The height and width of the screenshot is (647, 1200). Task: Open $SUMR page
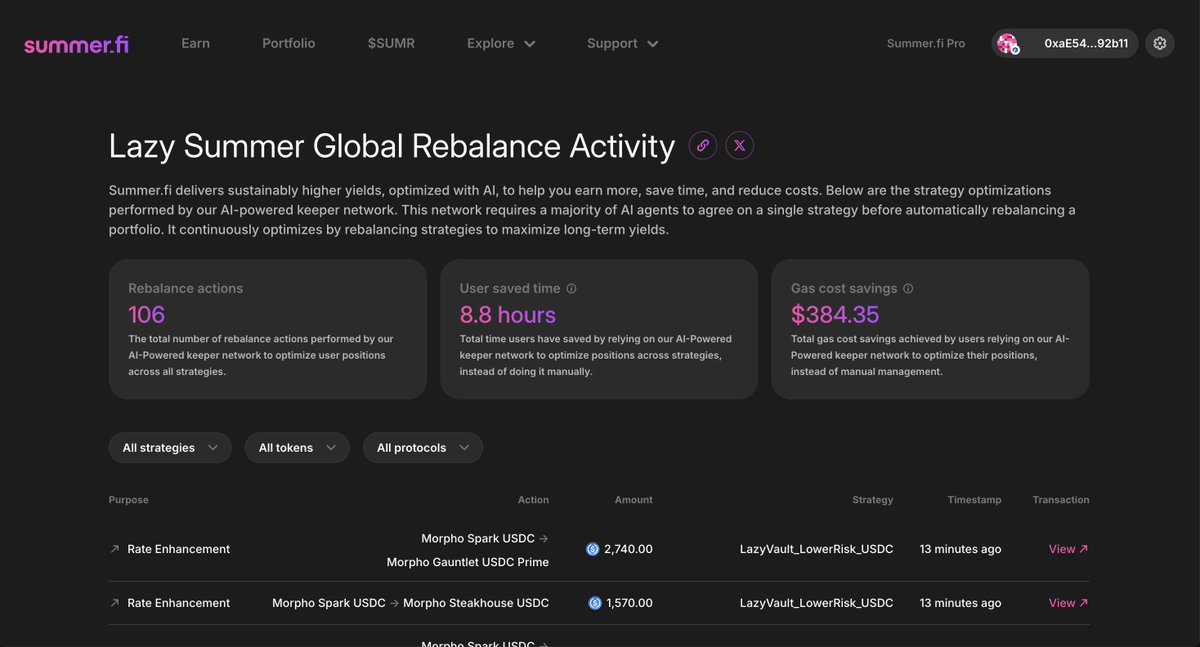click(391, 44)
